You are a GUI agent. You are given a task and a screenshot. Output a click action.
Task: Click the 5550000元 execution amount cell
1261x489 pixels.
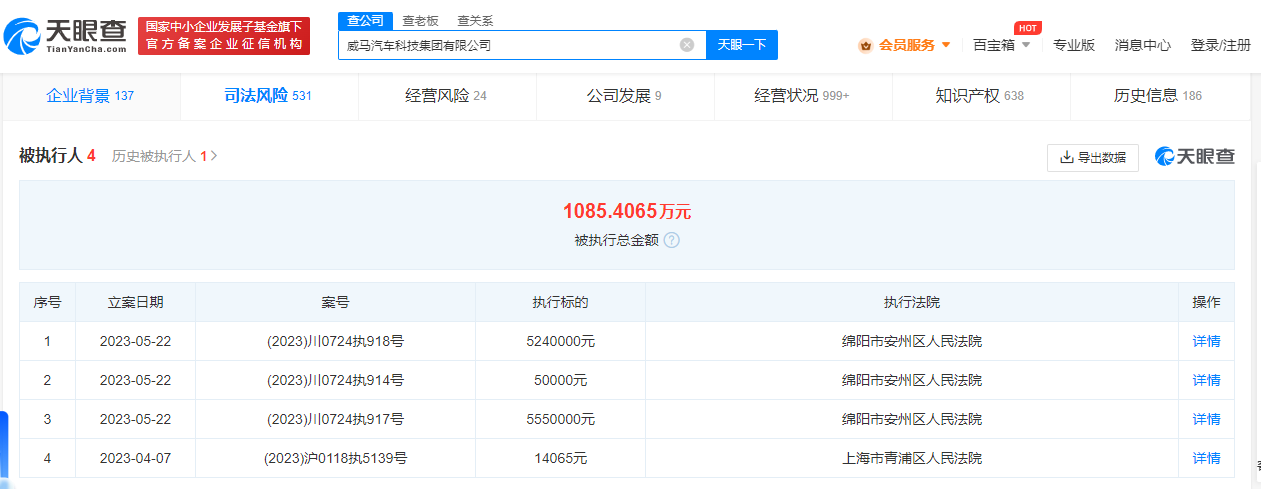click(x=560, y=419)
